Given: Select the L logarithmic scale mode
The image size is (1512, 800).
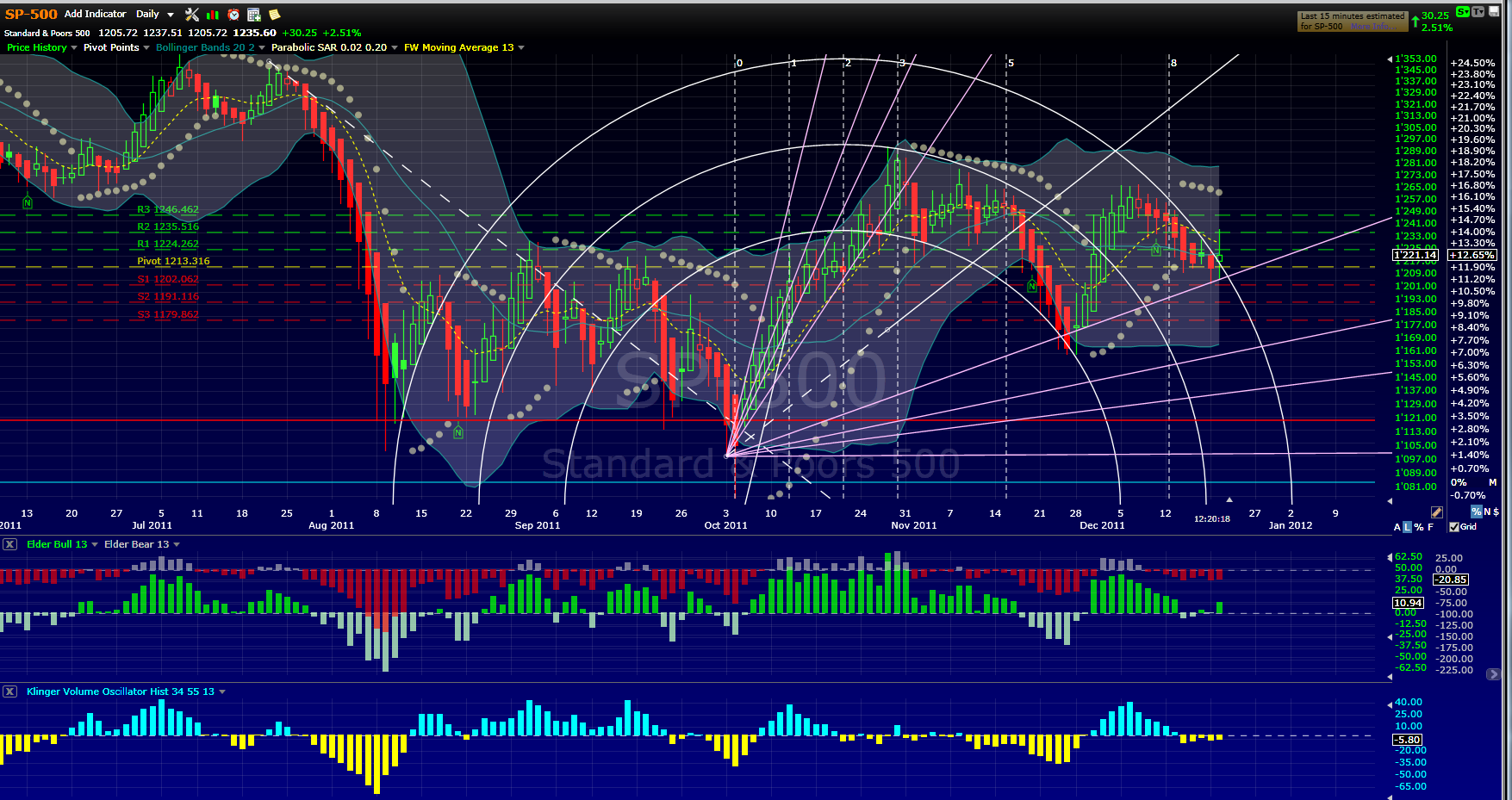Looking at the screenshot, I should [1407, 527].
